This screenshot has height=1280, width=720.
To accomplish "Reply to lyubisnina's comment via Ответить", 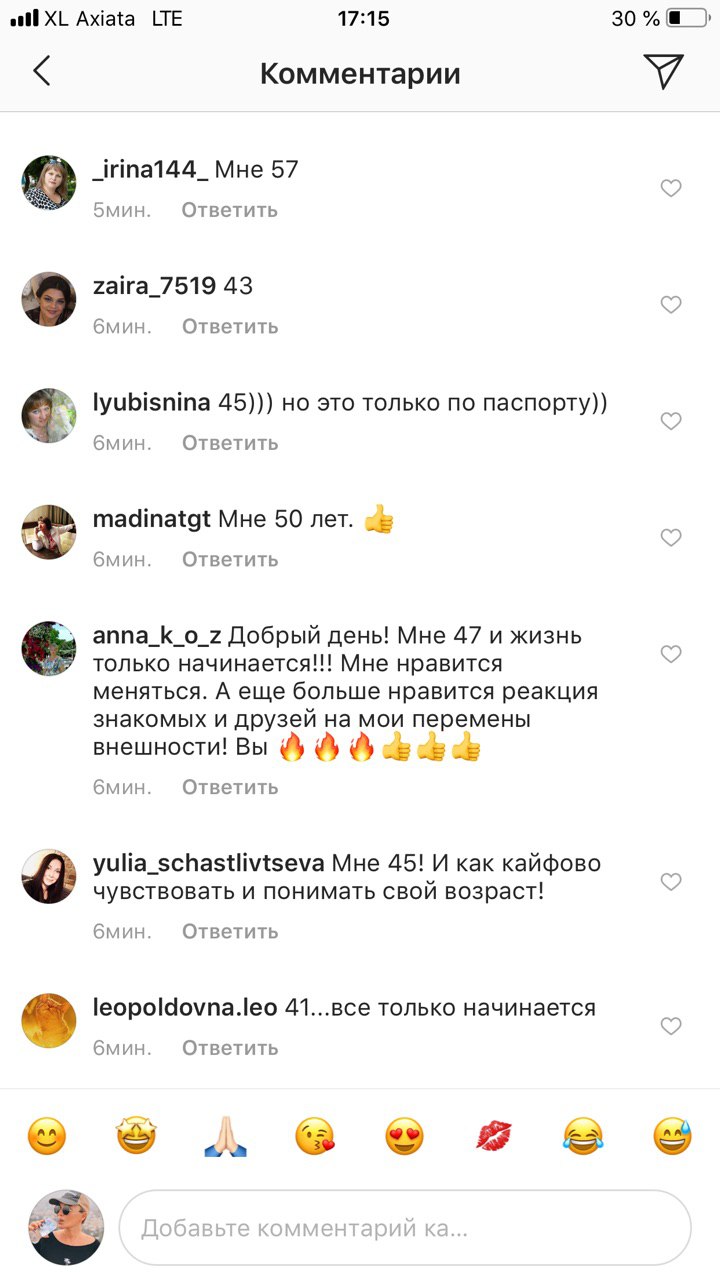I will coord(230,443).
